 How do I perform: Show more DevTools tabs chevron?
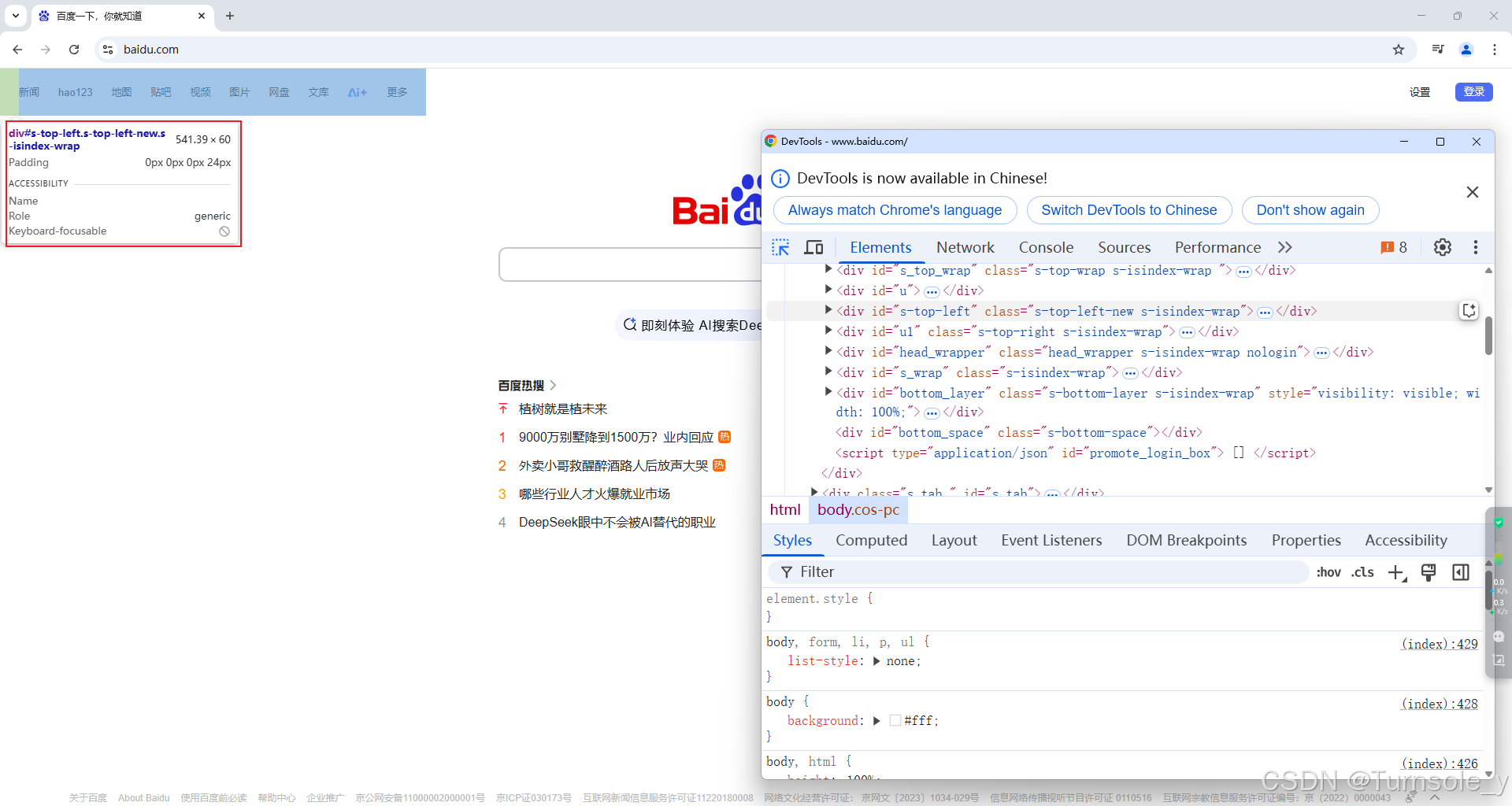tap(1284, 247)
